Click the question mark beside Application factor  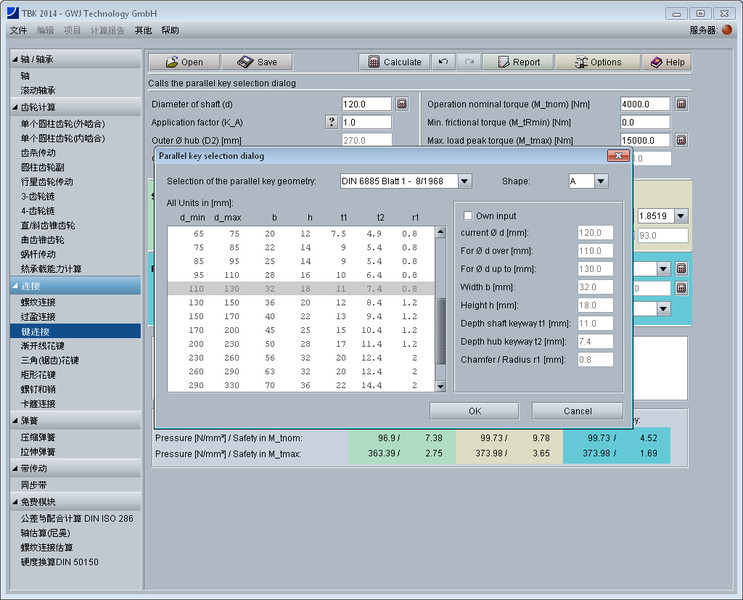point(331,122)
